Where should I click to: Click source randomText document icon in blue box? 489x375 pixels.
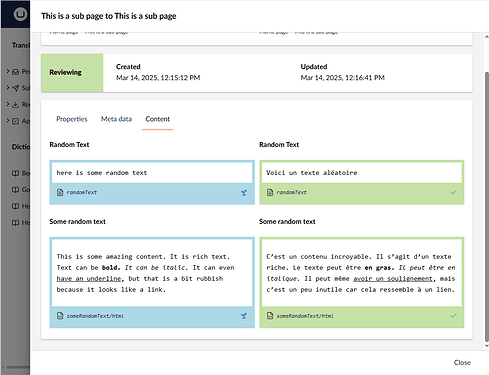click(60, 192)
